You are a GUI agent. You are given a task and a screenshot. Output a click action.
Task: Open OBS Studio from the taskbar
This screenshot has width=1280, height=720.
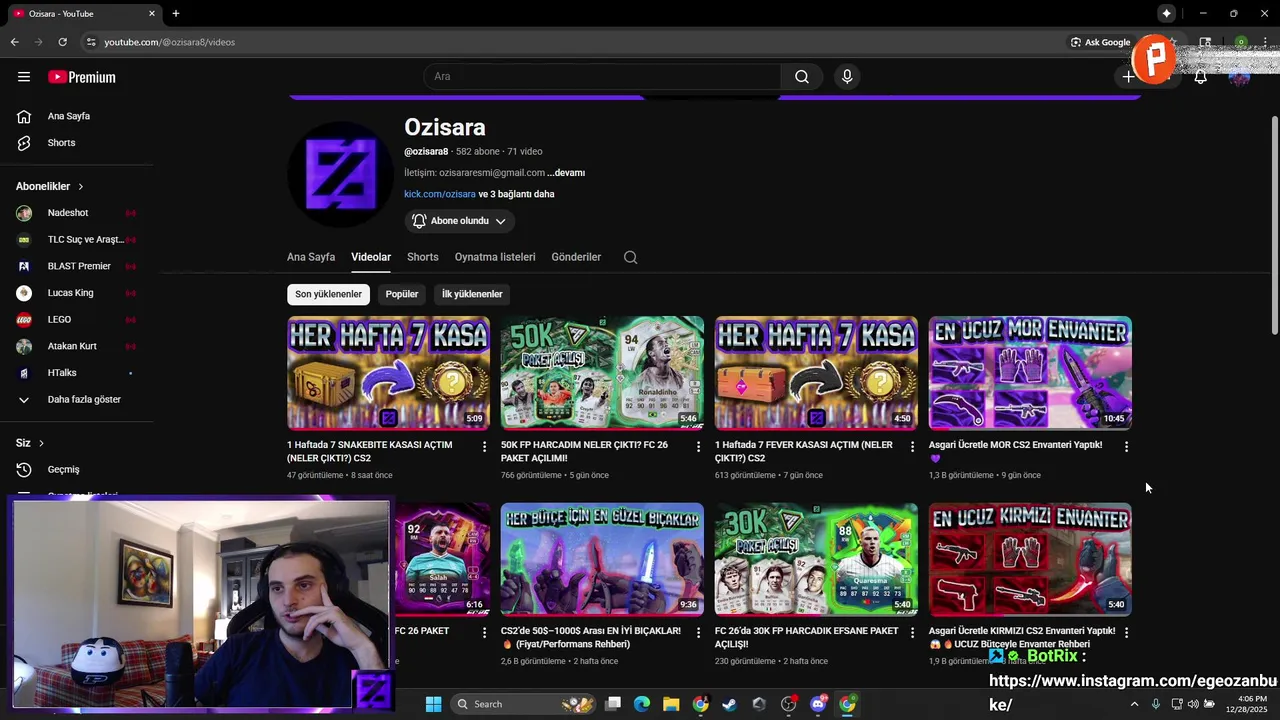[x=788, y=704]
